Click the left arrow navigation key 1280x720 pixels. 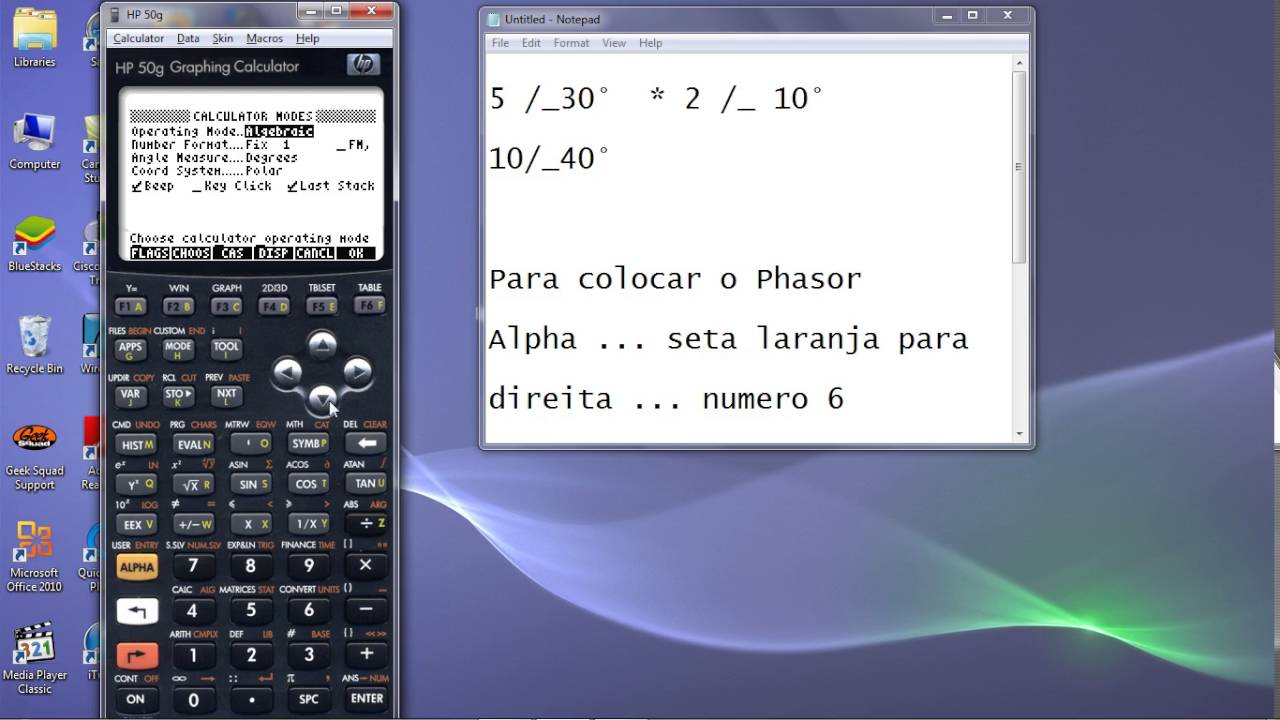point(287,373)
